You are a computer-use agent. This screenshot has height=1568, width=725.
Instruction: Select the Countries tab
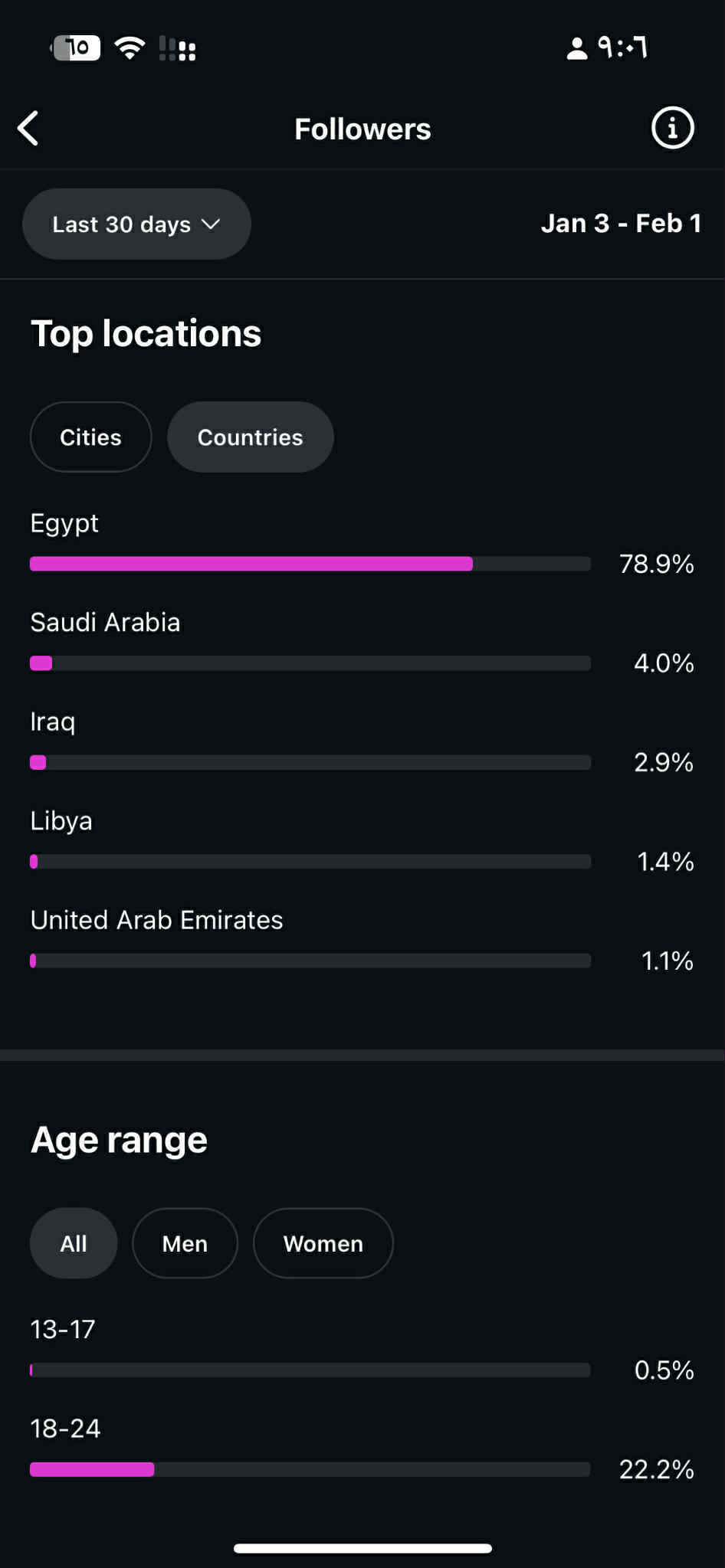(x=250, y=437)
